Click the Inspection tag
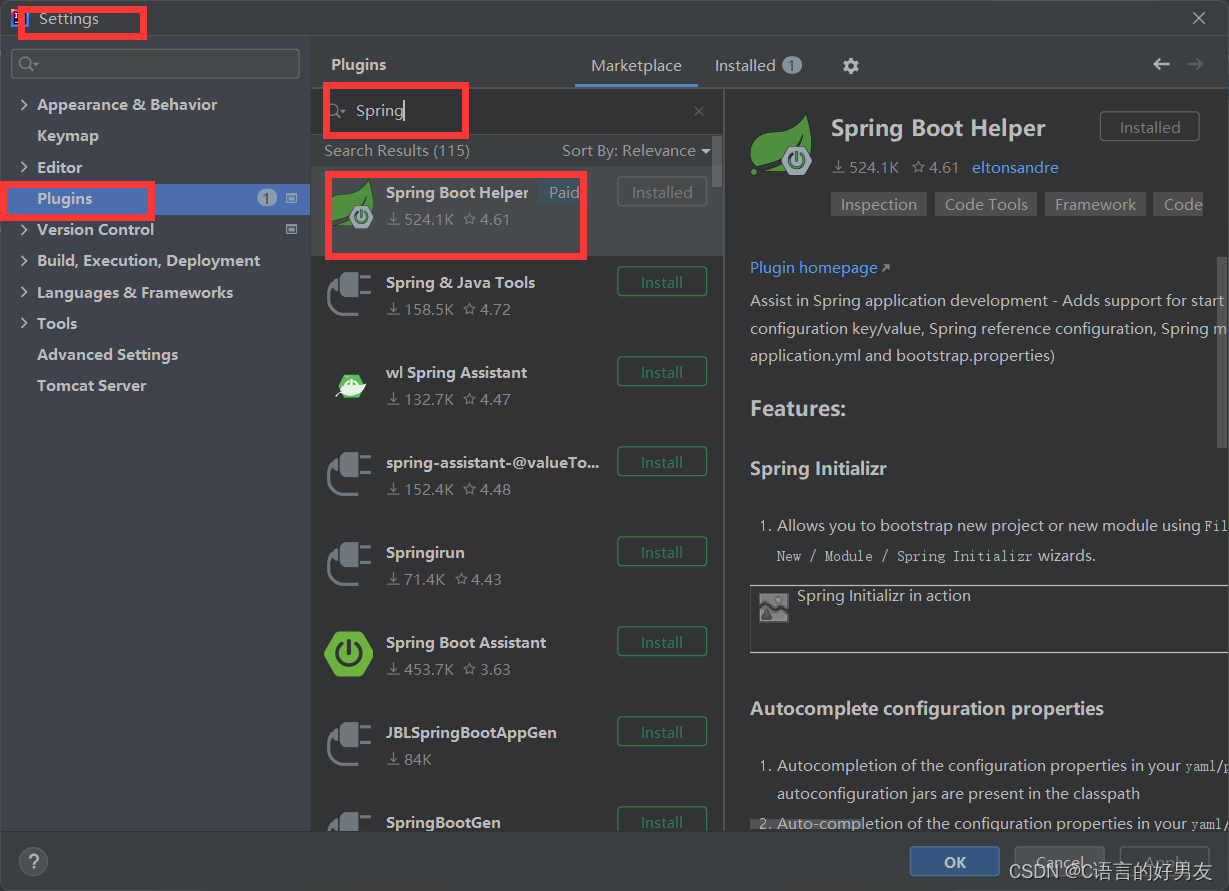Image resolution: width=1229 pixels, height=891 pixels. tap(879, 204)
